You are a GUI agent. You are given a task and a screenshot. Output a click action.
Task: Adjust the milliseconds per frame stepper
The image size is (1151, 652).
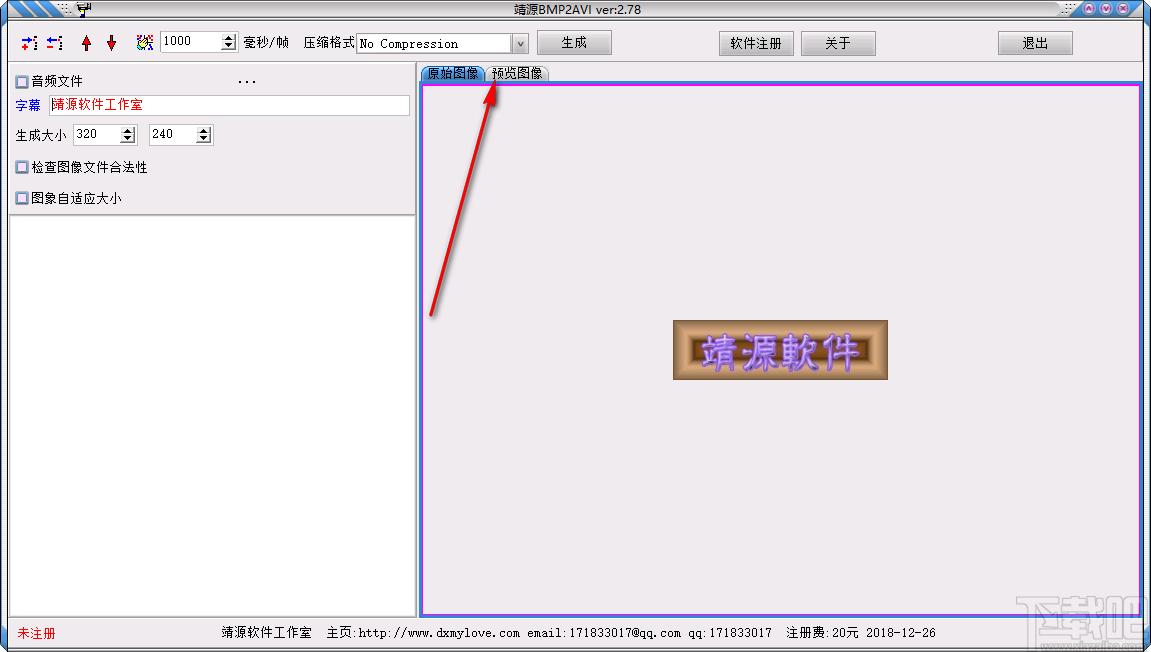[229, 42]
